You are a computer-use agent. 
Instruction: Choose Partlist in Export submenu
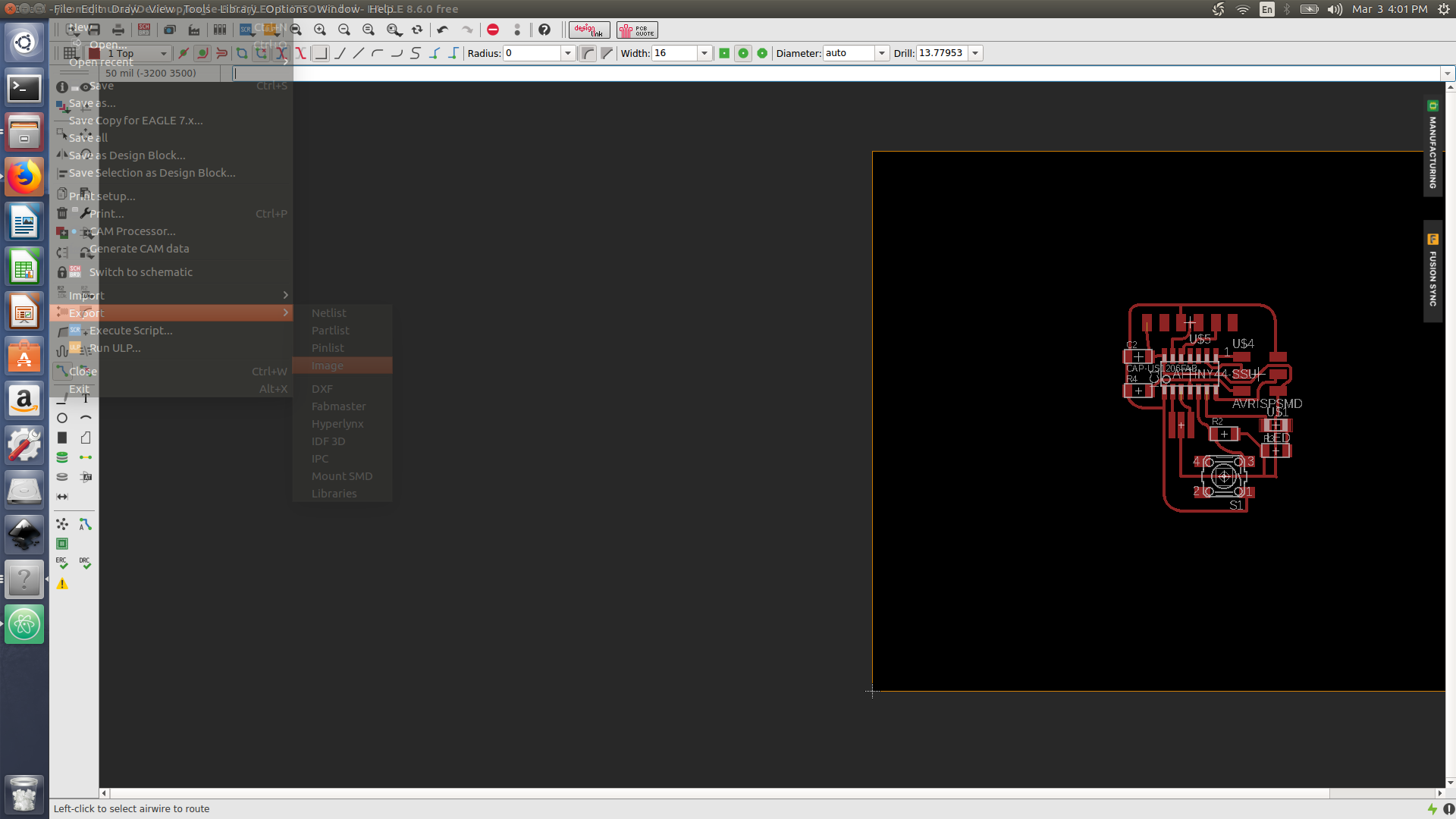342,331
